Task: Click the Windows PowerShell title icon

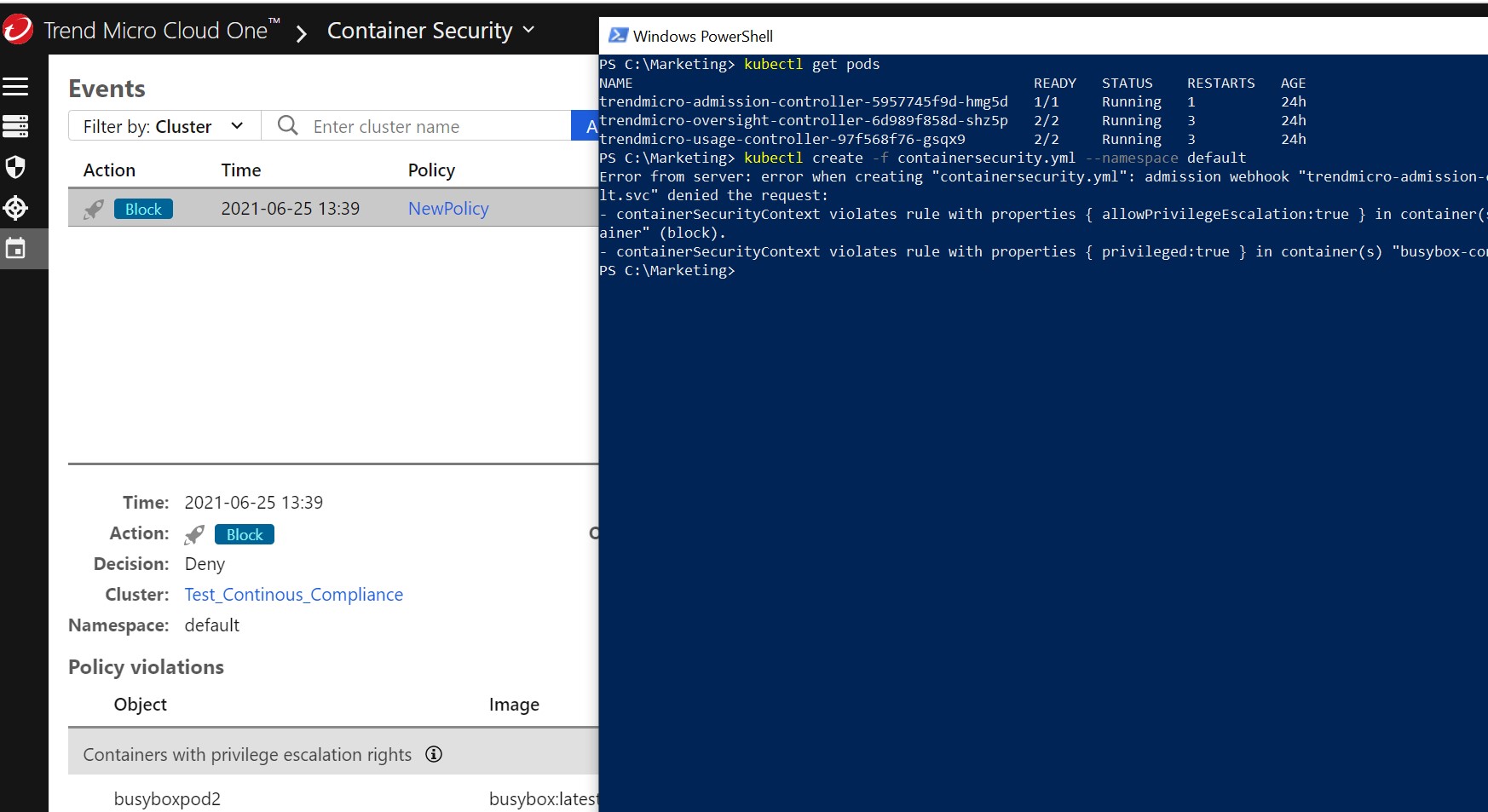Action: pyautogui.click(x=619, y=36)
